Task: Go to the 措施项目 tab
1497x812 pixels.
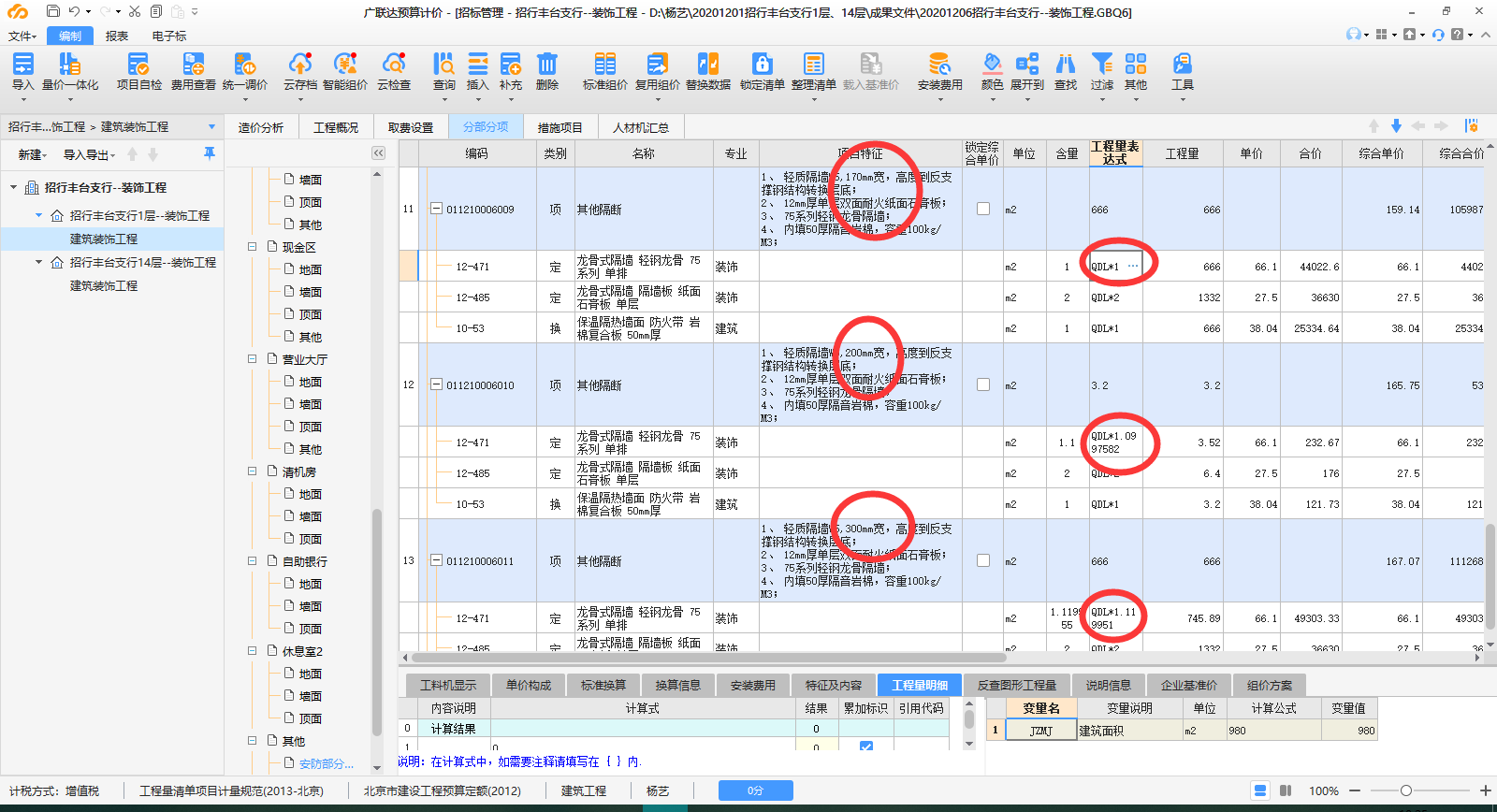Action: click(560, 127)
